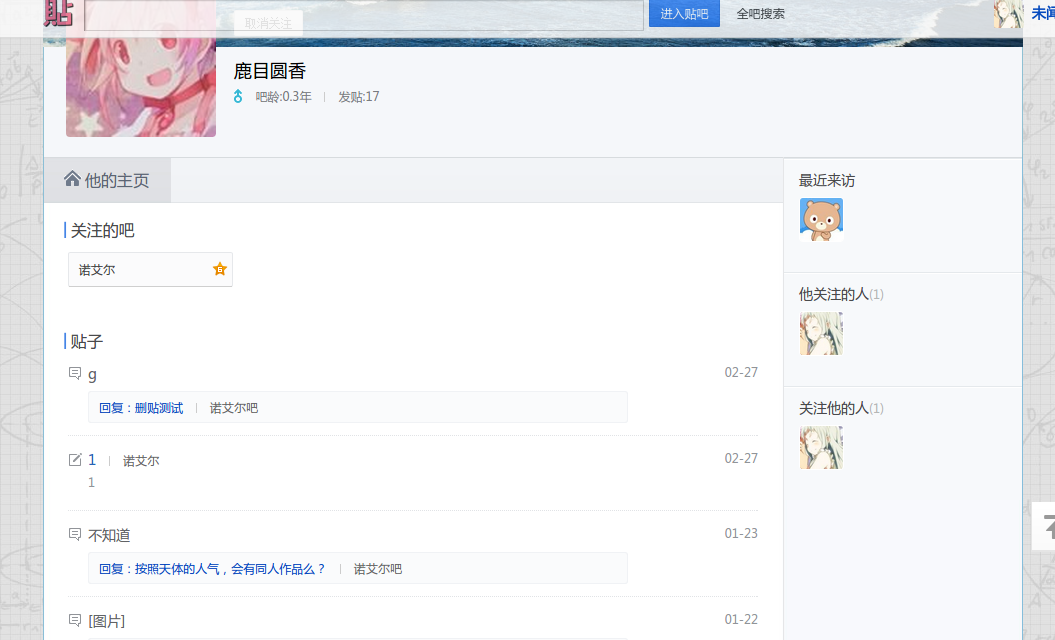Click the 取消关注 button
This screenshot has height=640, width=1055.
pos(268,23)
